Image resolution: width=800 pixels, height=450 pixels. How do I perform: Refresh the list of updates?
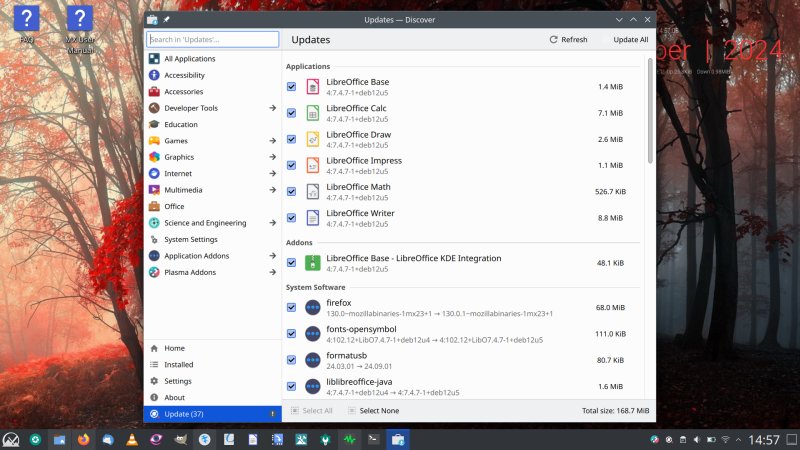pyautogui.click(x=568, y=40)
